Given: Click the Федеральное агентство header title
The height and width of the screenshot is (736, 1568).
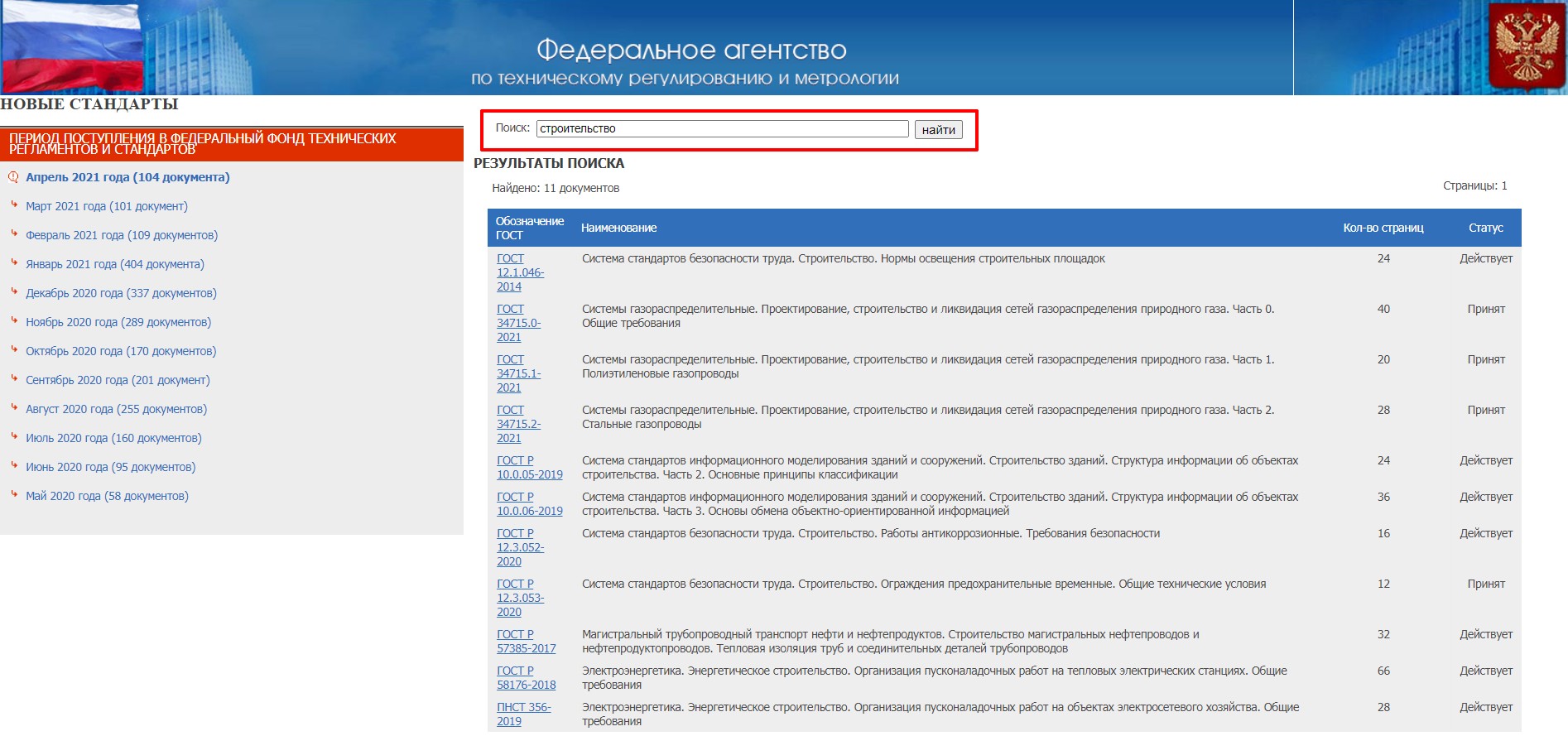Looking at the screenshot, I should [x=690, y=51].
